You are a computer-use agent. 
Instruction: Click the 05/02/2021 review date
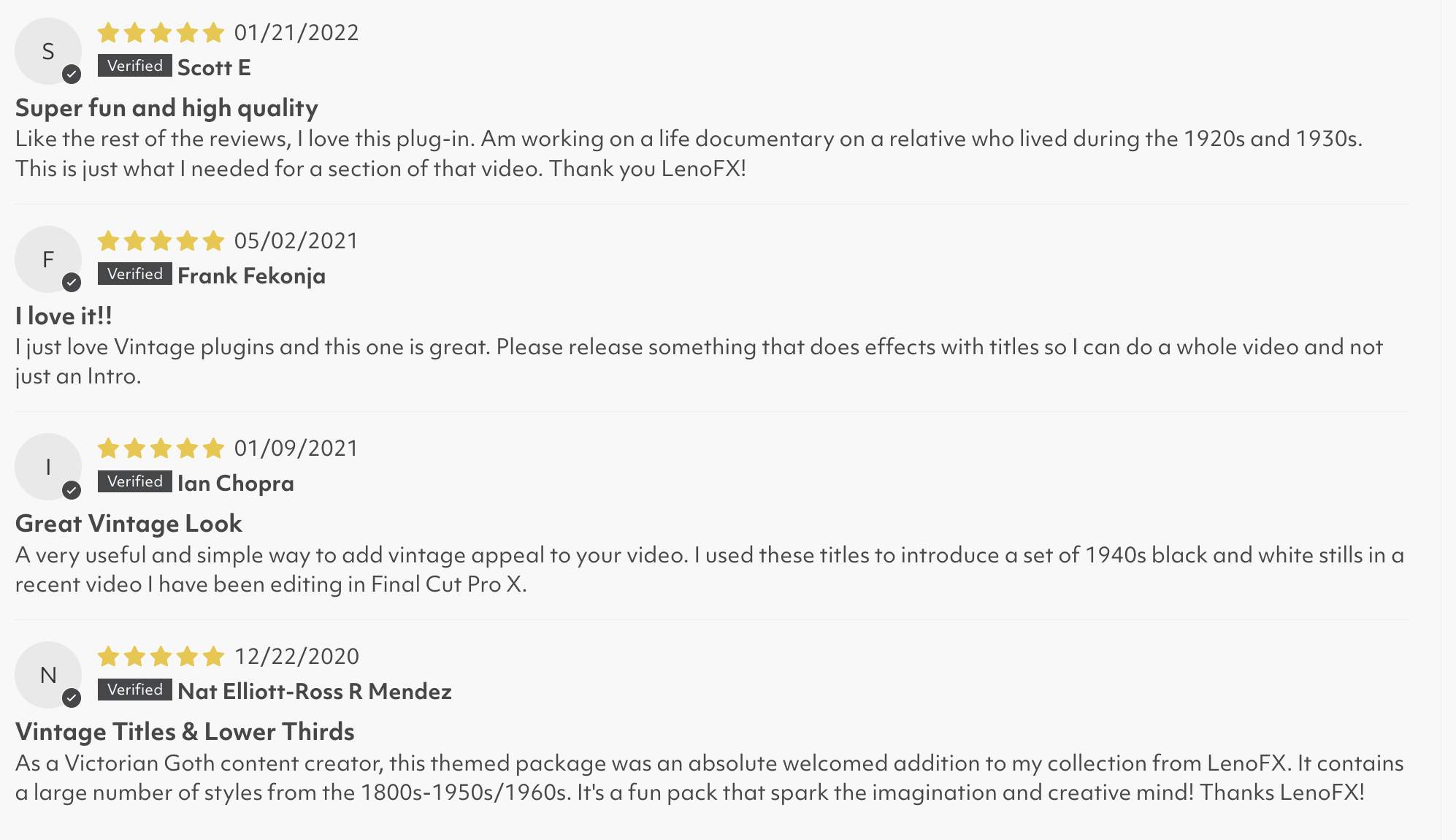click(x=296, y=241)
